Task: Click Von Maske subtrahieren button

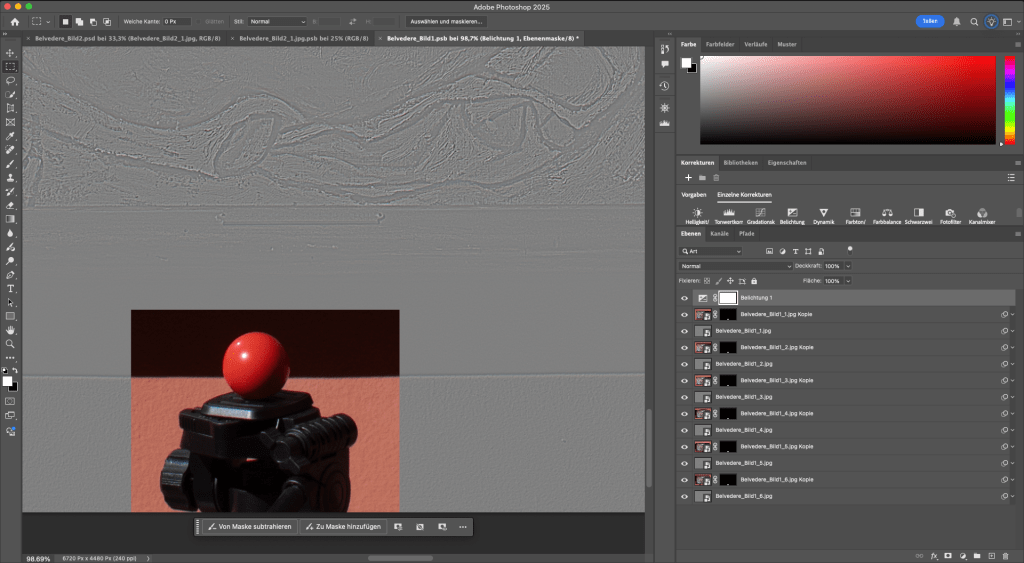Action: [x=249, y=526]
